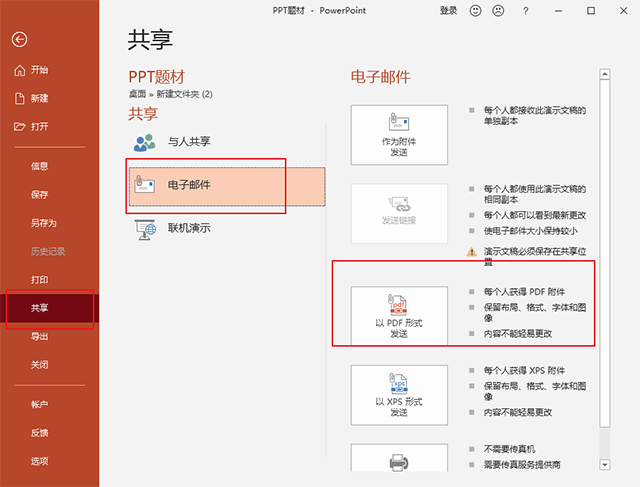Click the vertical scrollbar thumb
The height and width of the screenshot is (487, 640).
click(x=604, y=254)
